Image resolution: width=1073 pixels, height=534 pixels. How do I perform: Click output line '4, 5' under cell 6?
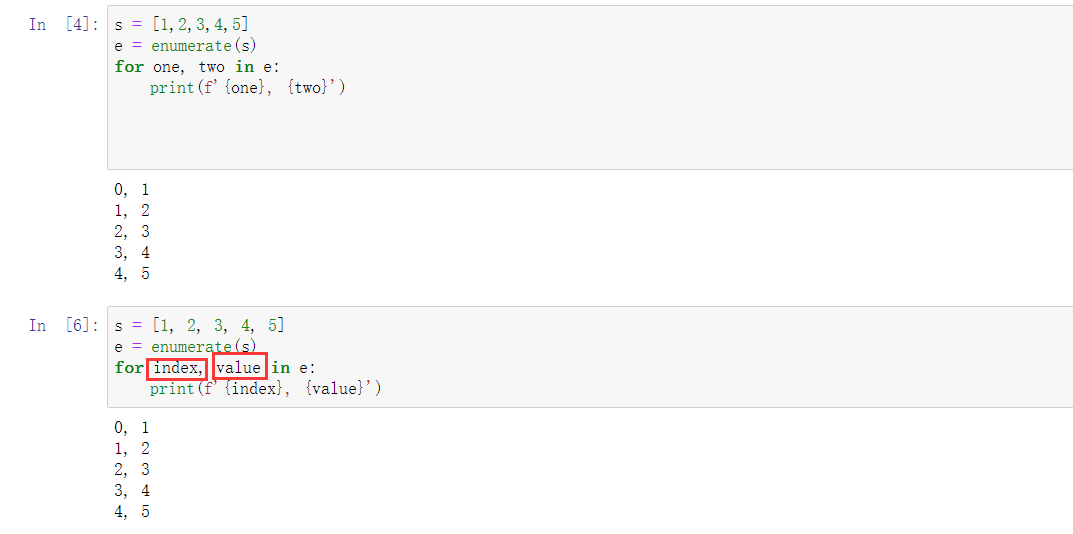click(x=132, y=512)
